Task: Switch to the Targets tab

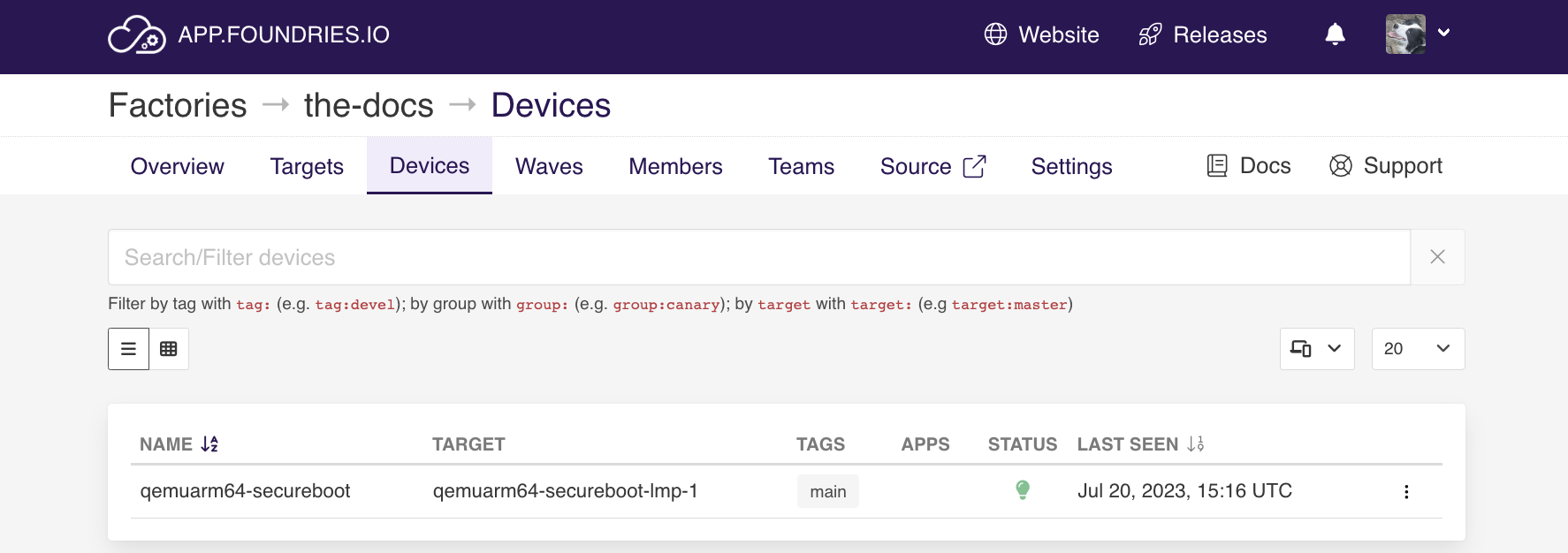Action: (307, 166)
